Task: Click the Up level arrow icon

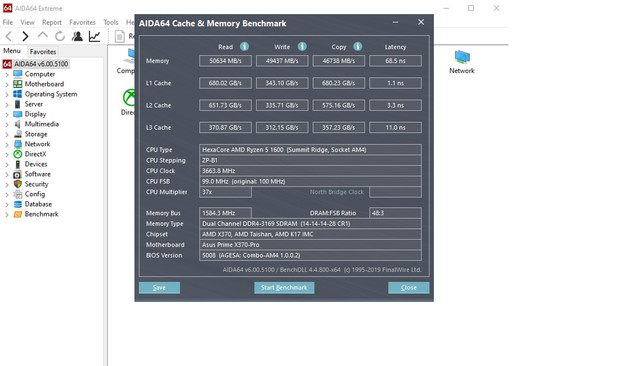Action: (x=42, y=36)
